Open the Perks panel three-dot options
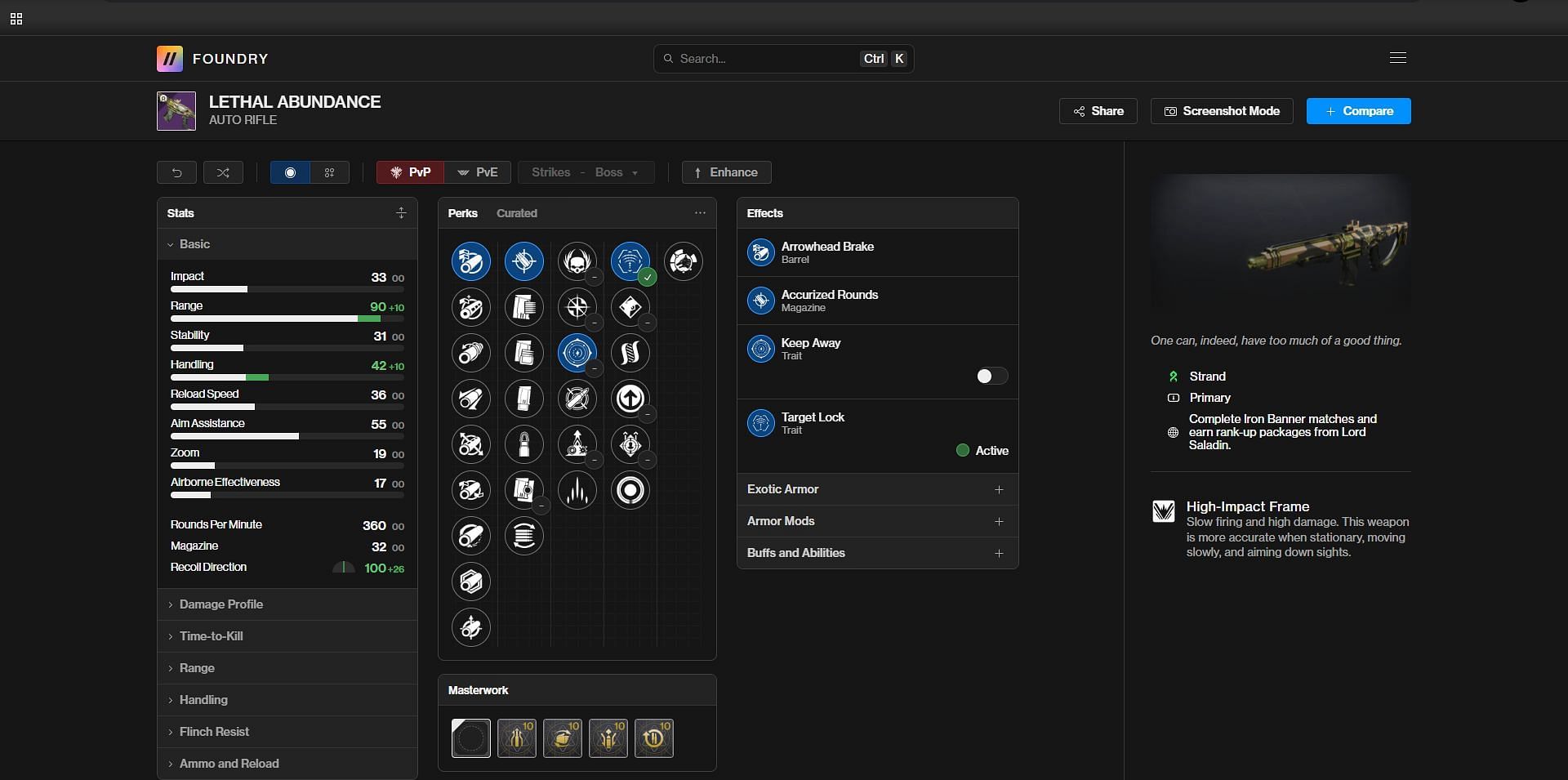Image resolution: width=1568 pixels, height=780 pixels. 700,212
